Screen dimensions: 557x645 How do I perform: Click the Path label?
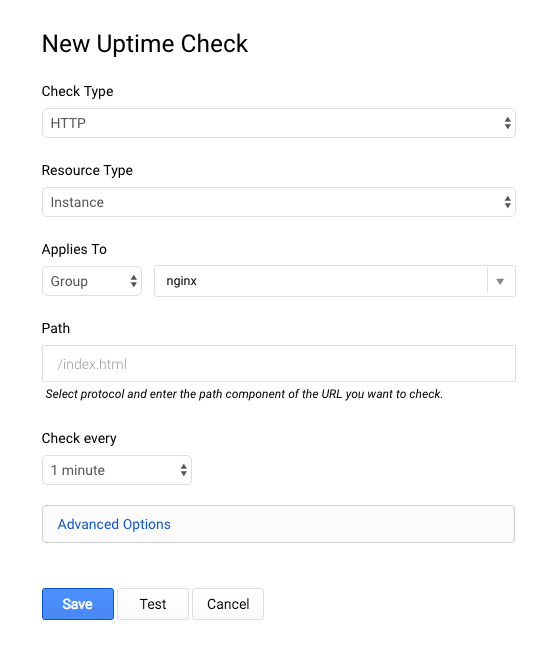pyautogui.click(x=56, y=328)
